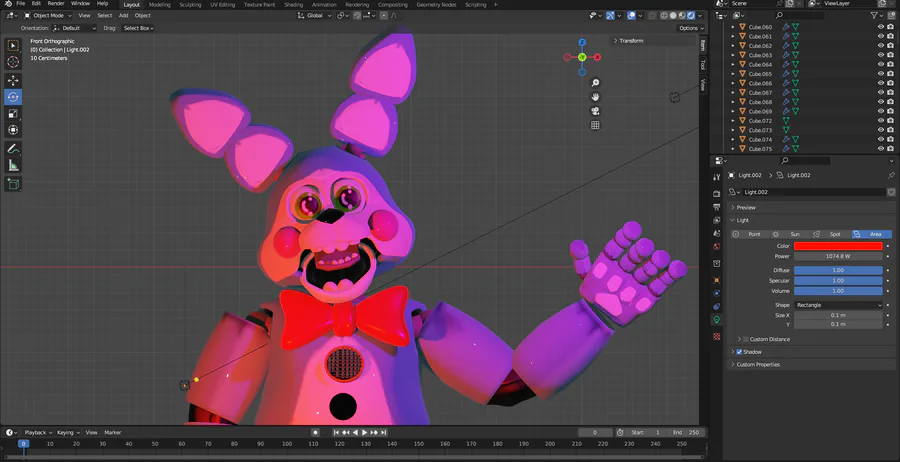This screenshot has width=900, height=462.
Task: Open the View Layer properties tab icon
Action: click(716, 220)
